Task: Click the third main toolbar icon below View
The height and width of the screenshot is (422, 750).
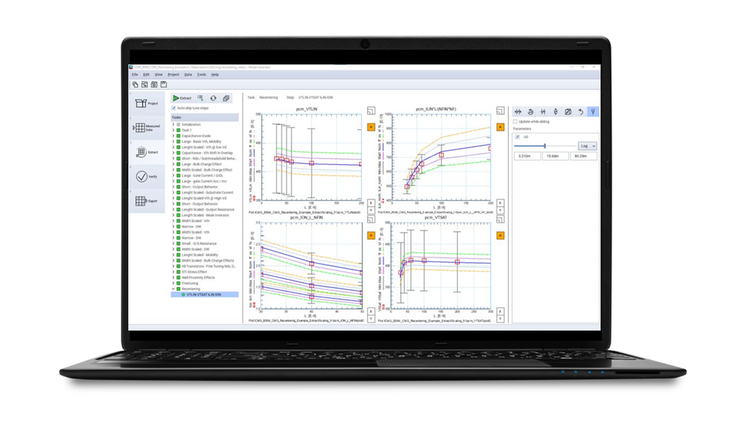Action: pos(154,85)
